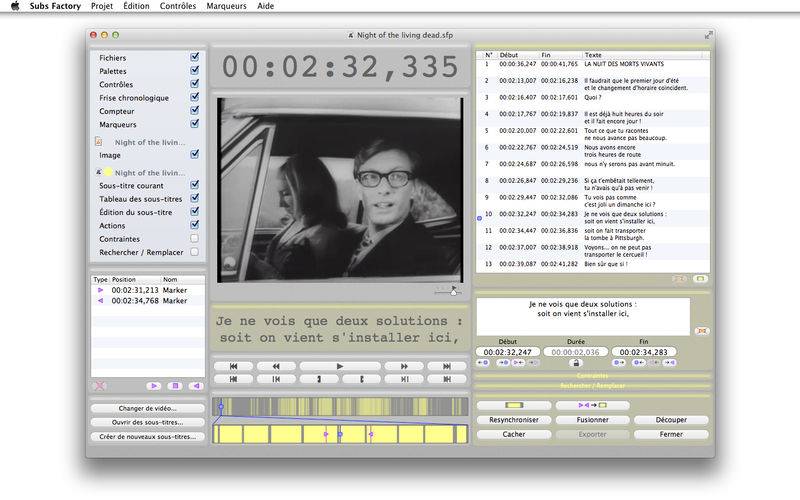Click the yellow subtitle block button
This screenshot has height=500, width=800.
514,405
